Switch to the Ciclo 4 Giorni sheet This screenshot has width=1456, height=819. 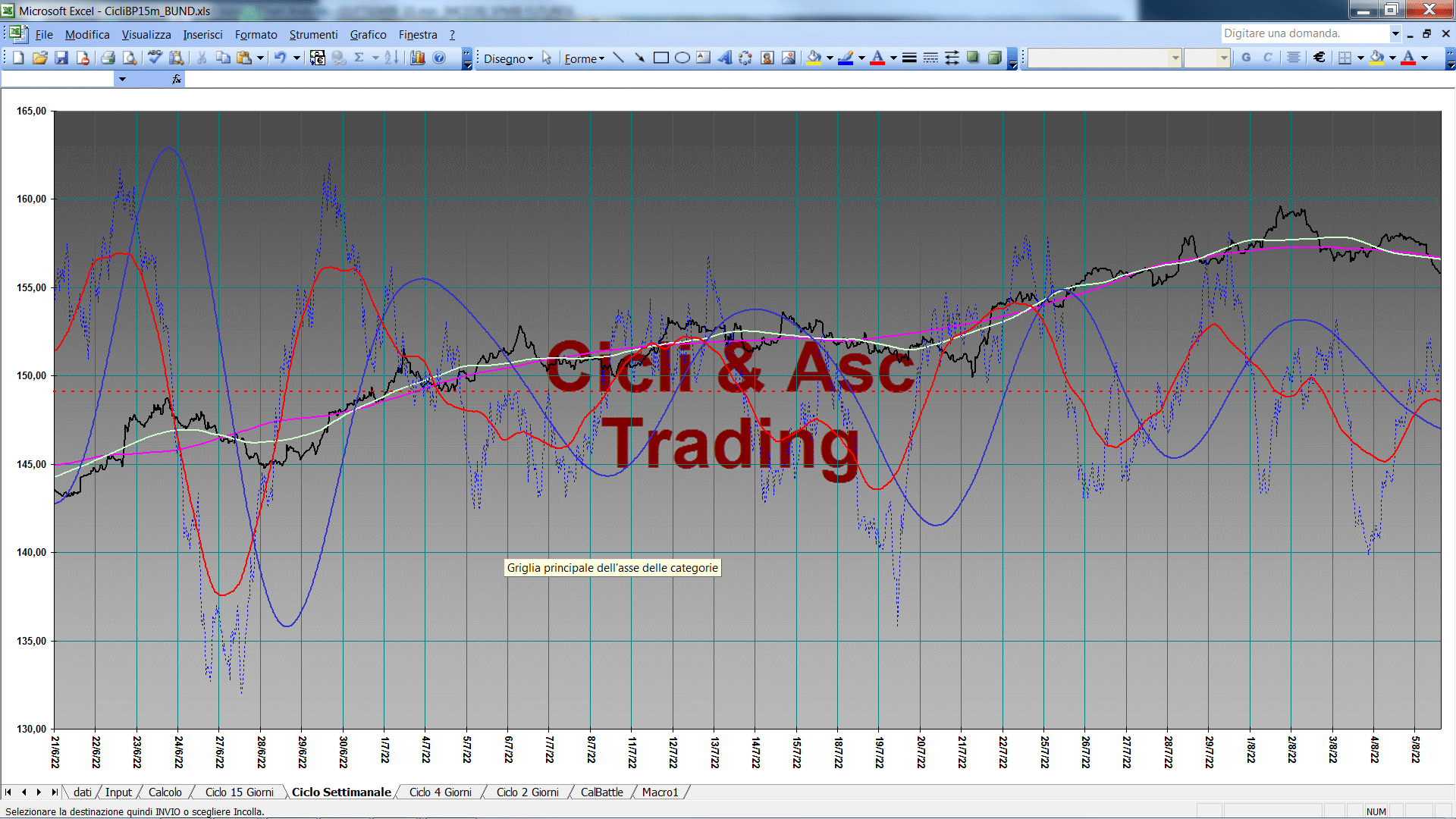point(440,792)
